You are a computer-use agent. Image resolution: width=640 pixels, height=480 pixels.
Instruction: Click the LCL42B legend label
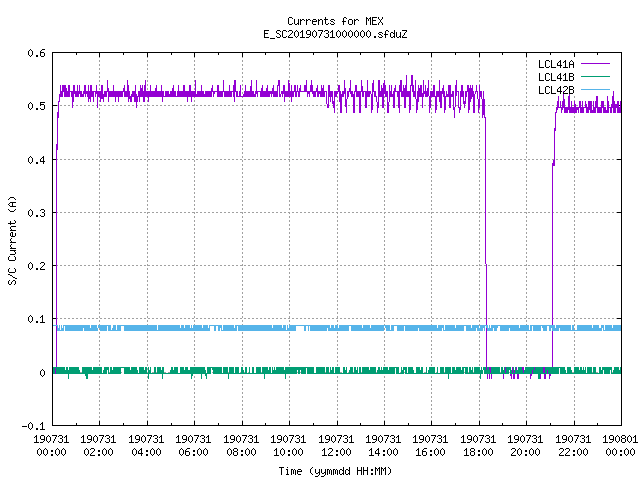556,90
